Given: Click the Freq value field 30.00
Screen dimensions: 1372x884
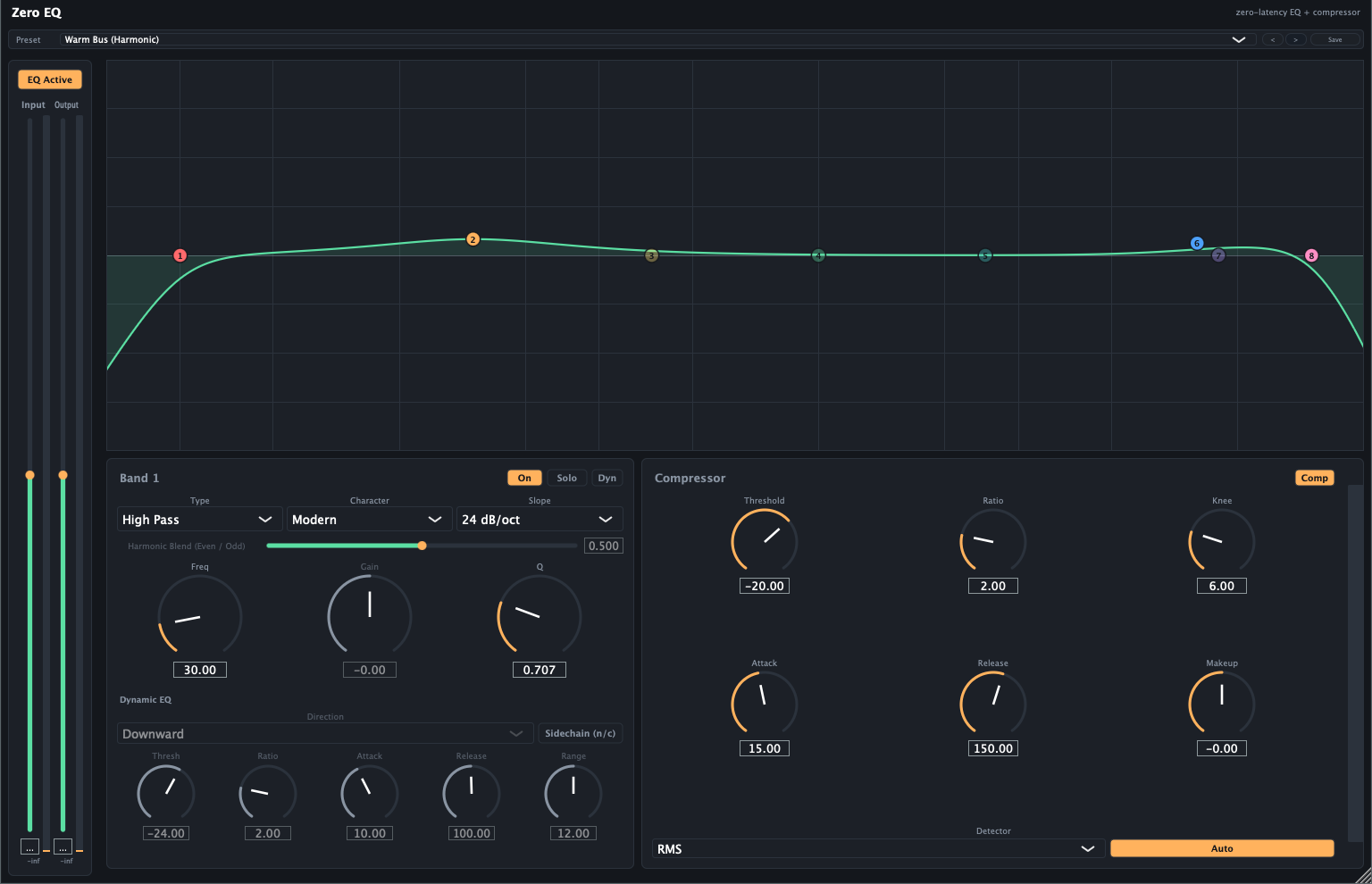Looking at the screenshot, I should click(x=200, y=670).
